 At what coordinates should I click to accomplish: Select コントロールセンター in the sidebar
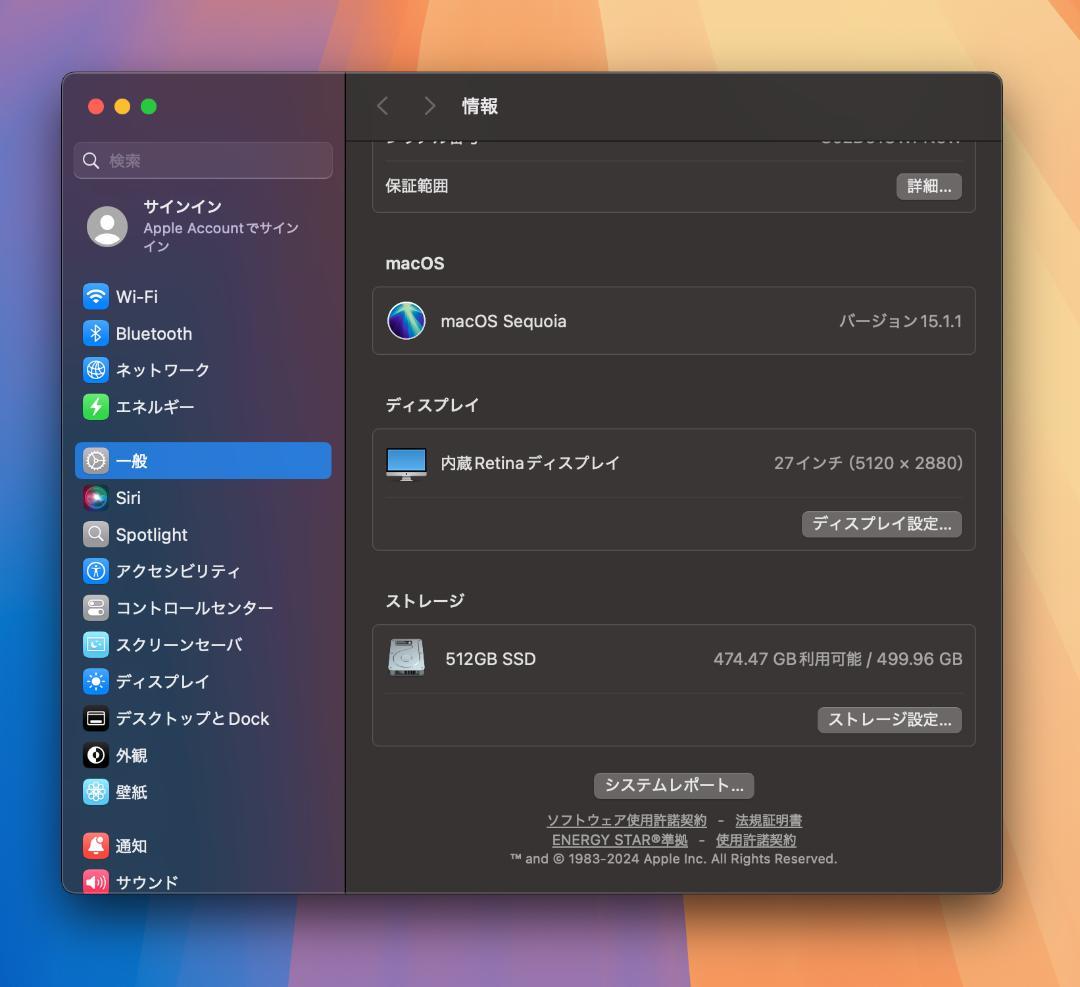203,608
